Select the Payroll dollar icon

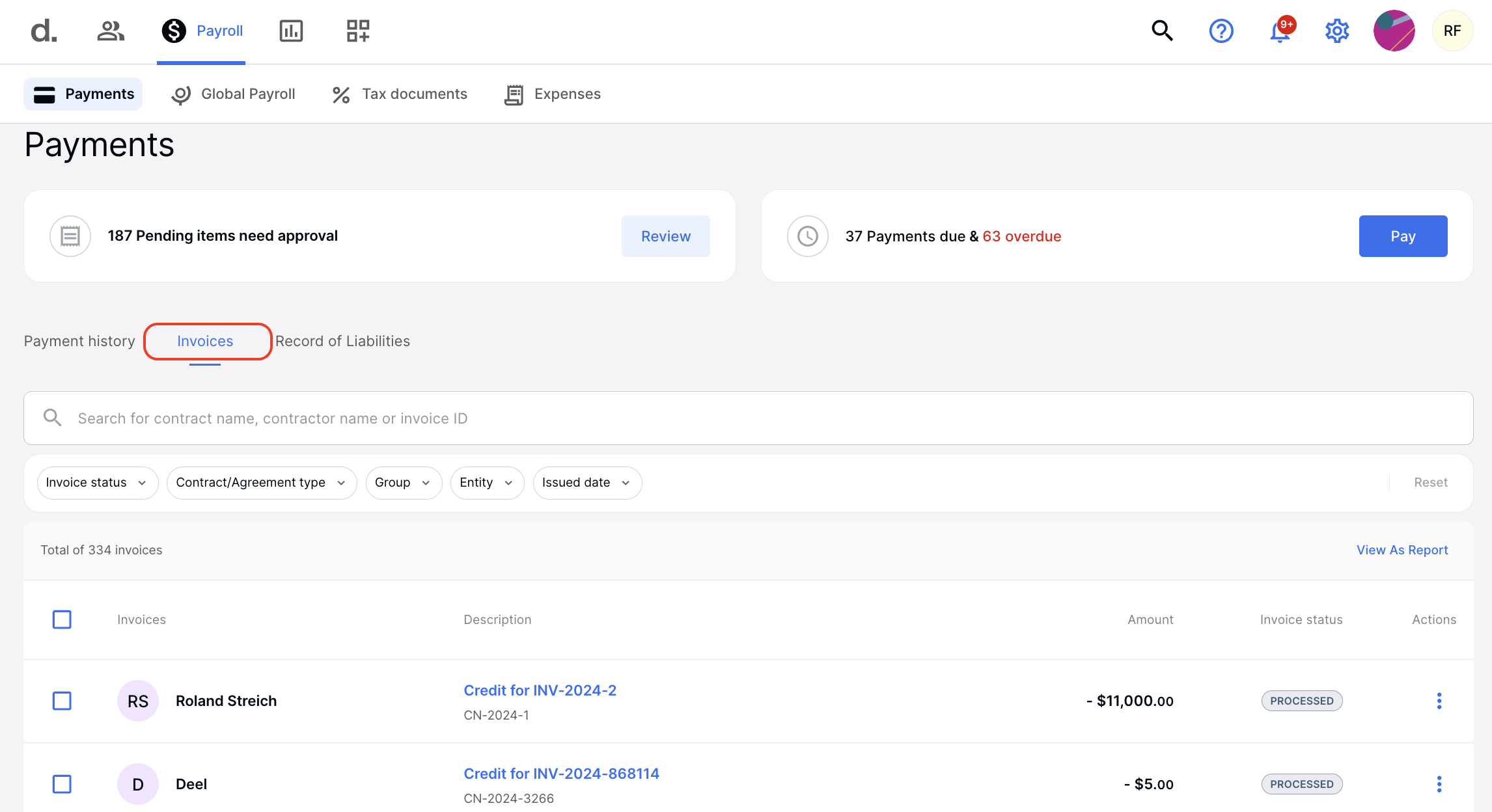[x=173, y=30]
